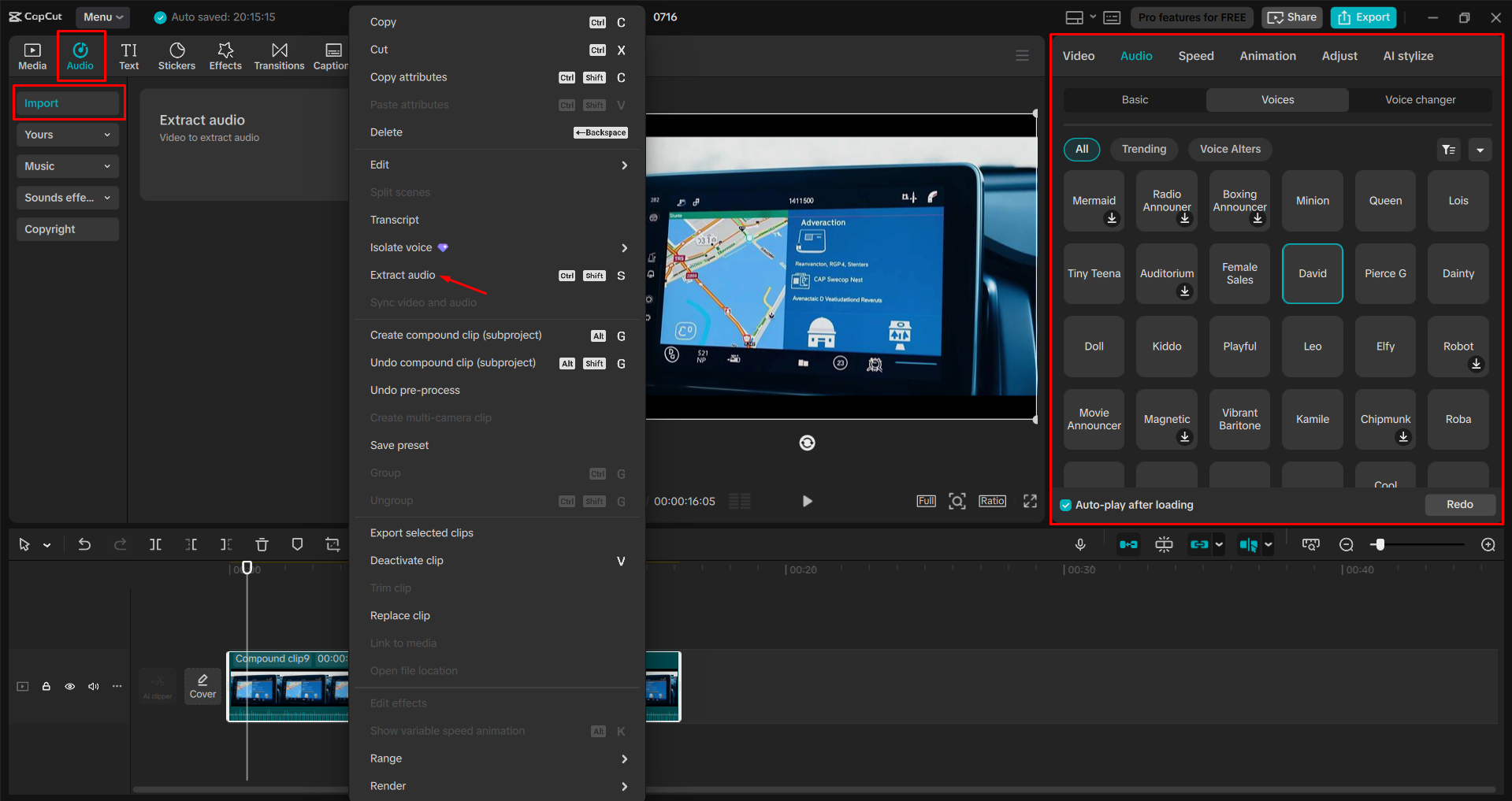Choose Extract audio from the context menu
Image resolution: width=1512 pixels, height=801 pixels.
403,275
